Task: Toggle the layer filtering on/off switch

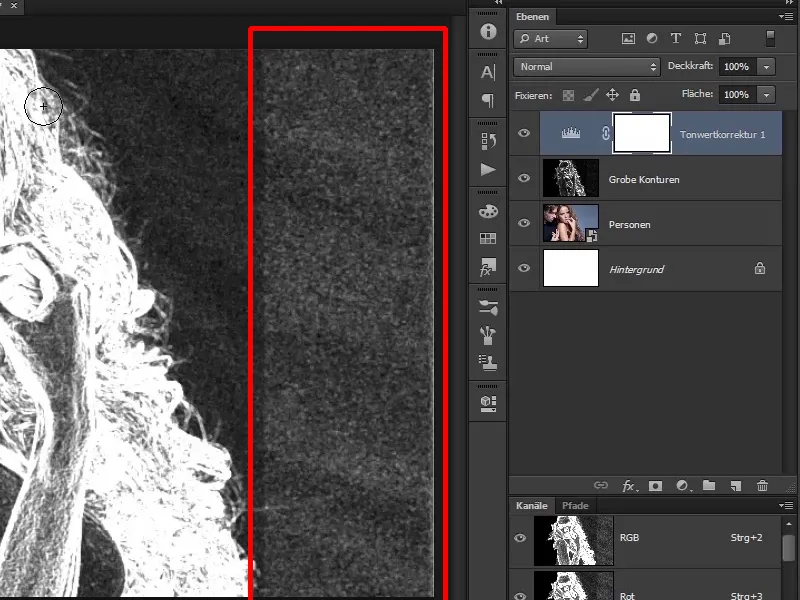Action: pyautogui.click(x=770, y=39)
